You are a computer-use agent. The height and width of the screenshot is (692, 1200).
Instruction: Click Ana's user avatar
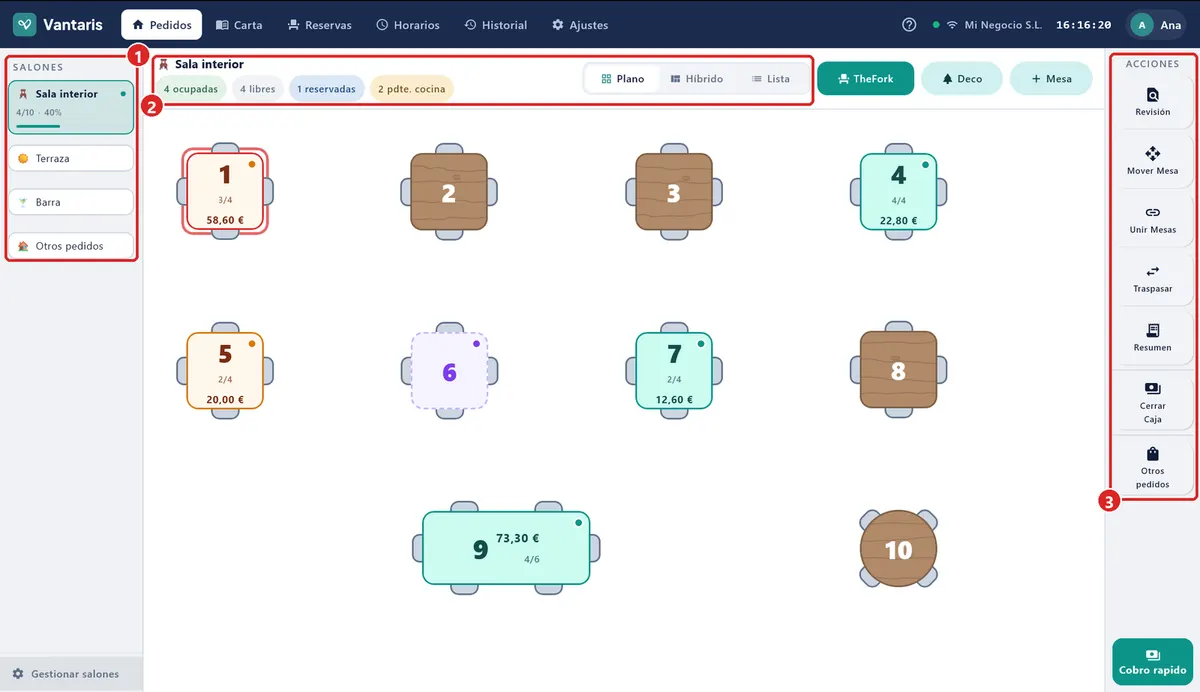tap(1142, 25)
